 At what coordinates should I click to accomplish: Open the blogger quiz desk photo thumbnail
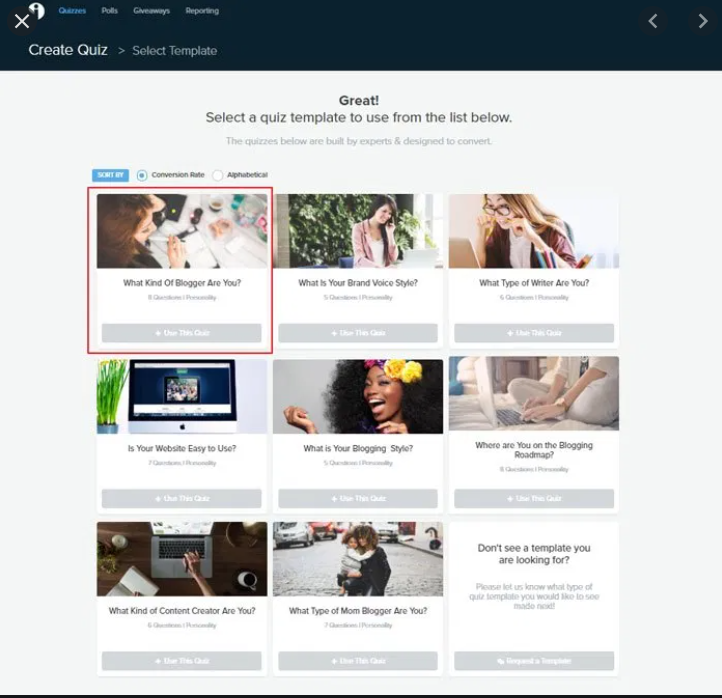click(182, 231)
